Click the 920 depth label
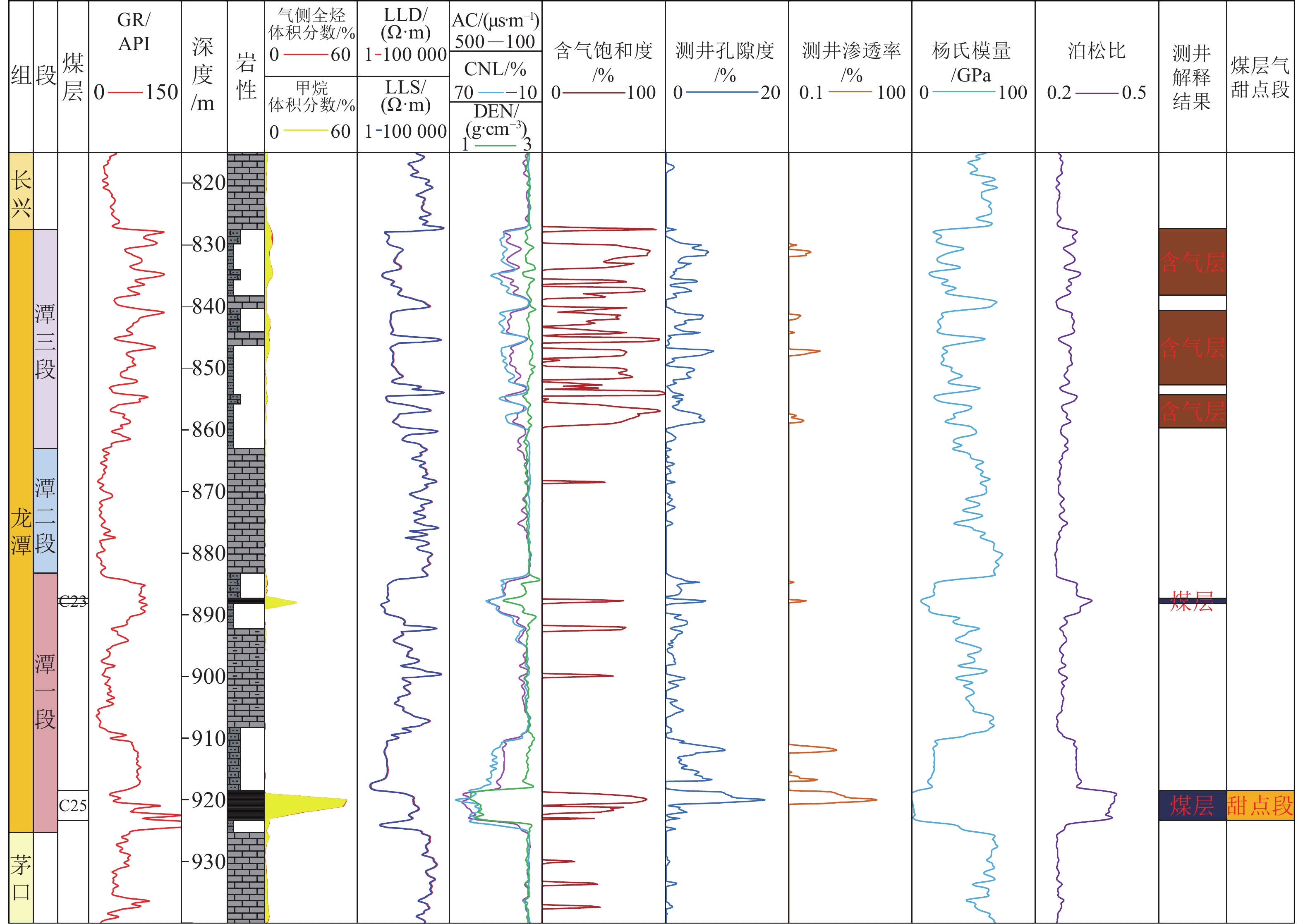The height and width of the screenshot is (924, 1303). click(208, 800)
